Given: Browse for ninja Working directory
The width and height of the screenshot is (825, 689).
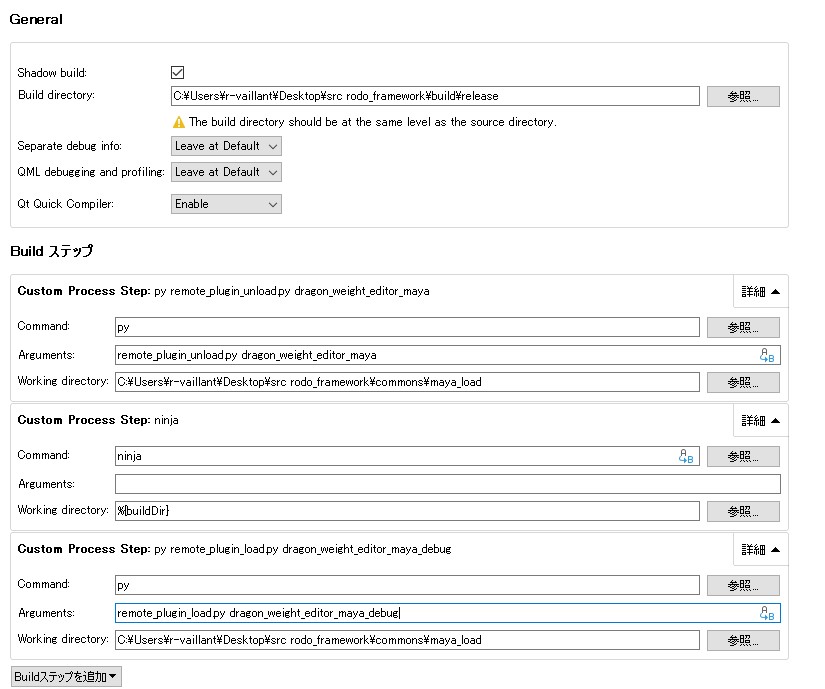Looking at the screenshot, I should pyautogui.click(x=743, y=511).
